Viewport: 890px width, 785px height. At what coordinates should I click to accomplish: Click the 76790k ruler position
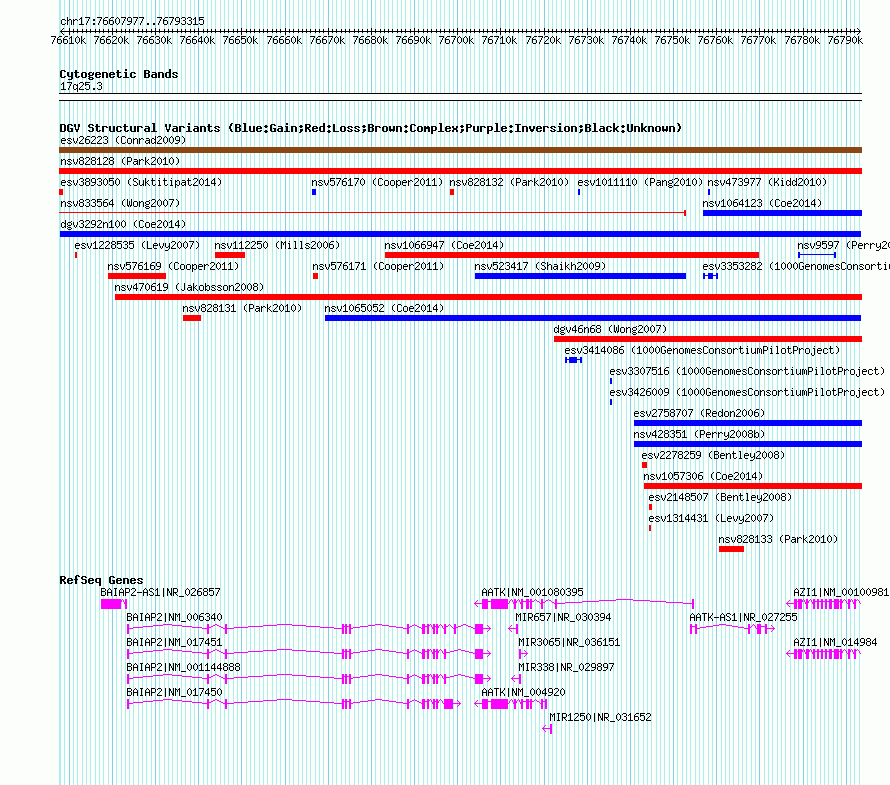(x=845, y=40)
